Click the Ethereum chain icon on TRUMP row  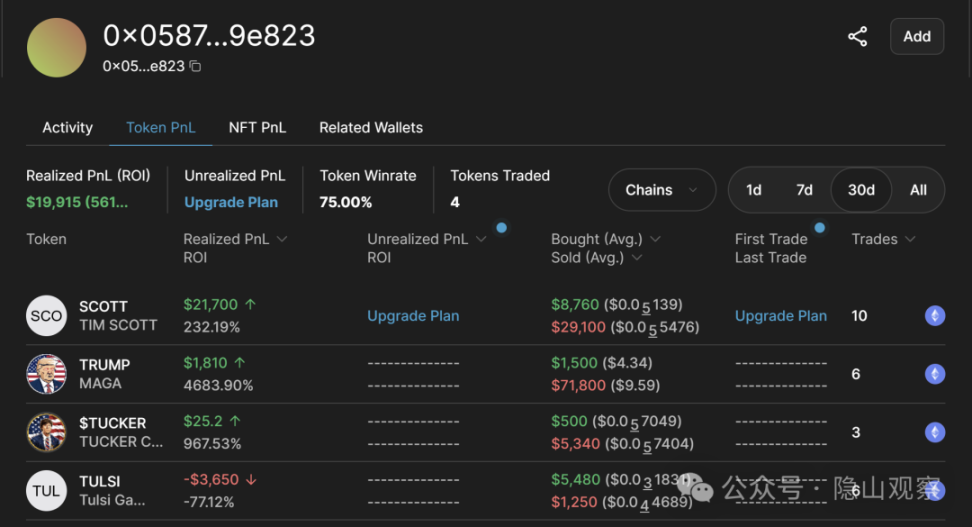point(935,374)
